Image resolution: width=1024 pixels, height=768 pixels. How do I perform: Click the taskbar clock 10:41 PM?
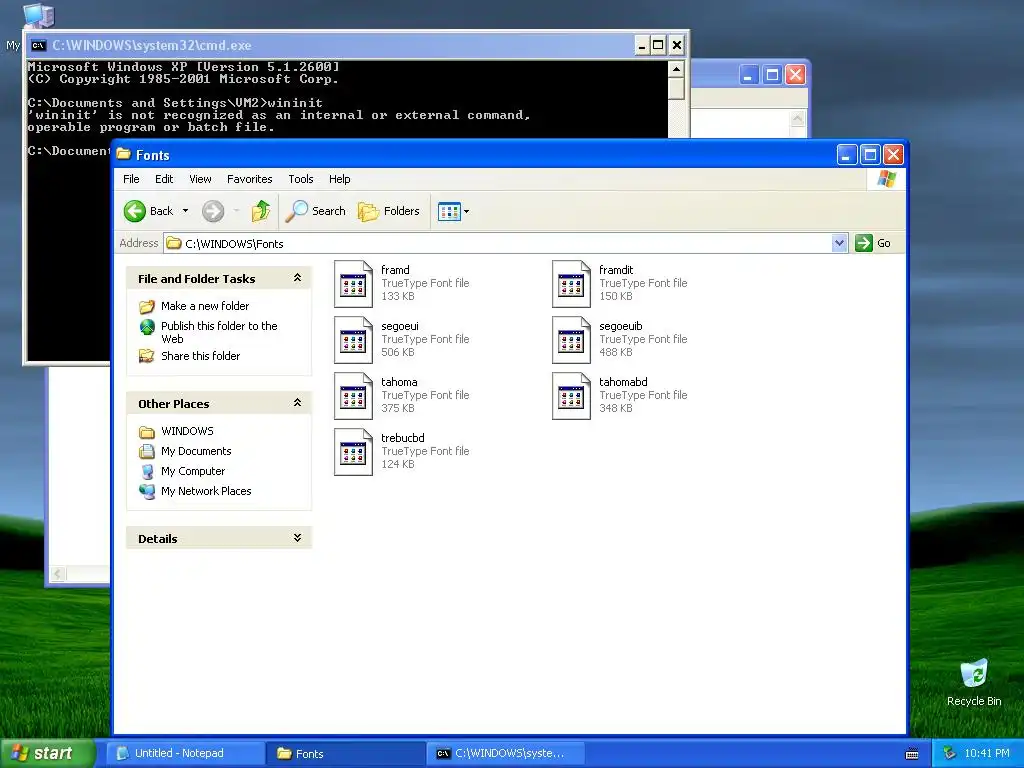pyautogui.click(x=987, y=754)
